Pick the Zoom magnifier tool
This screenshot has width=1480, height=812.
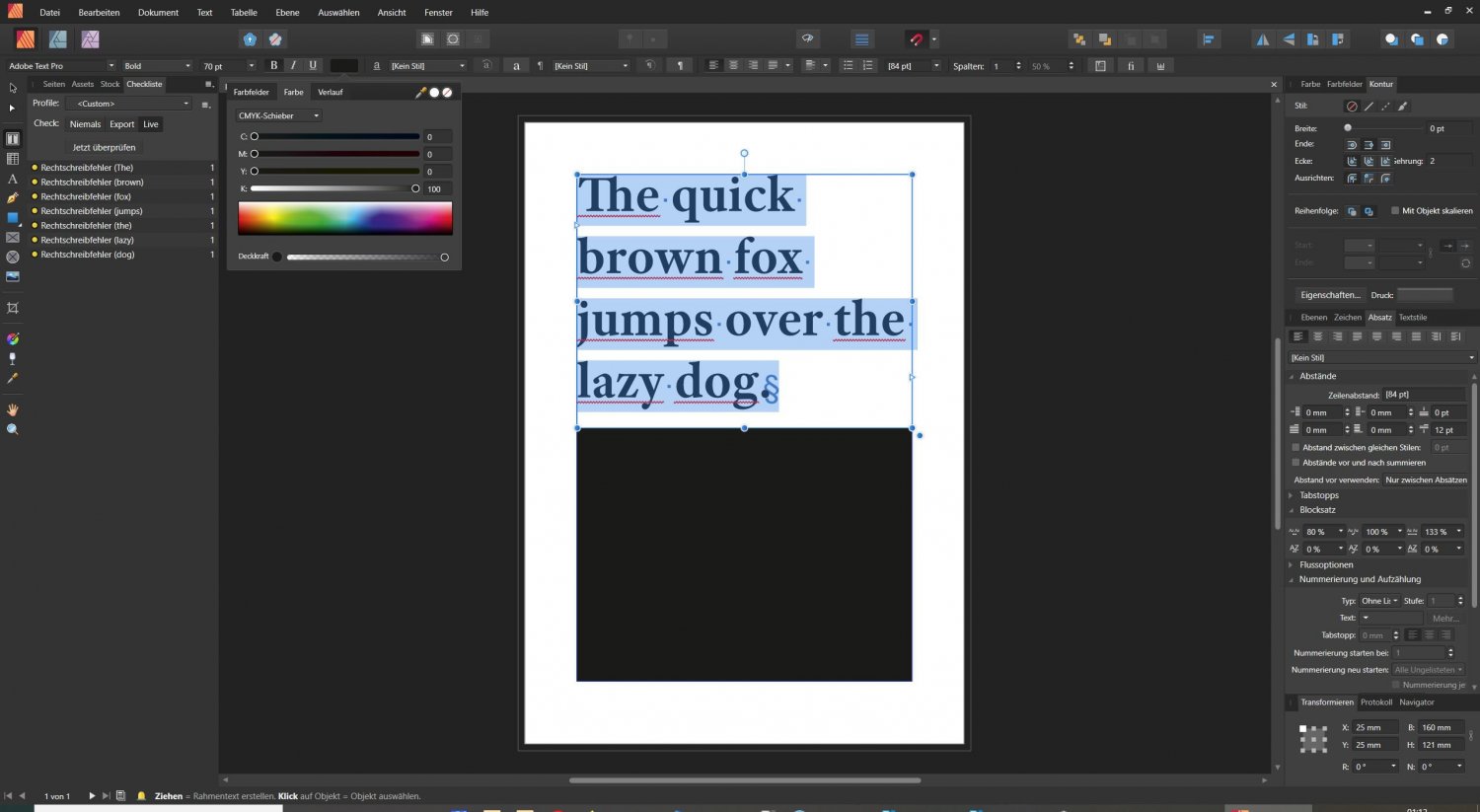(x=13, y=430)
